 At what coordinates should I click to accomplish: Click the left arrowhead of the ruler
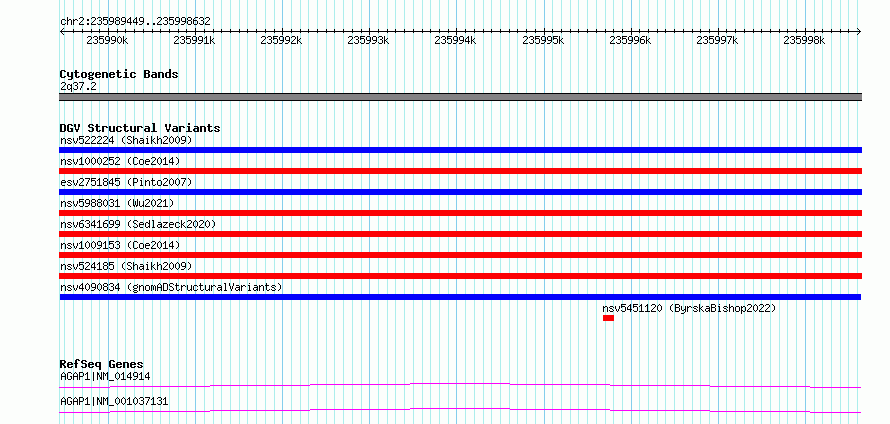[x=62, y=31]
